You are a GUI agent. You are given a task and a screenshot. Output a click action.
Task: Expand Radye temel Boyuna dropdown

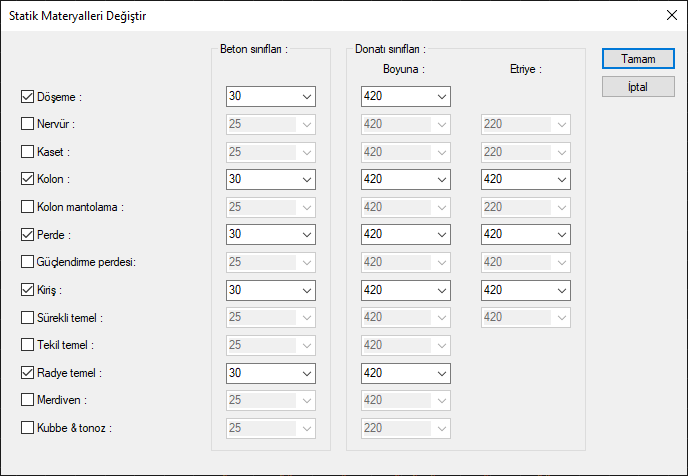click(440, 372)
